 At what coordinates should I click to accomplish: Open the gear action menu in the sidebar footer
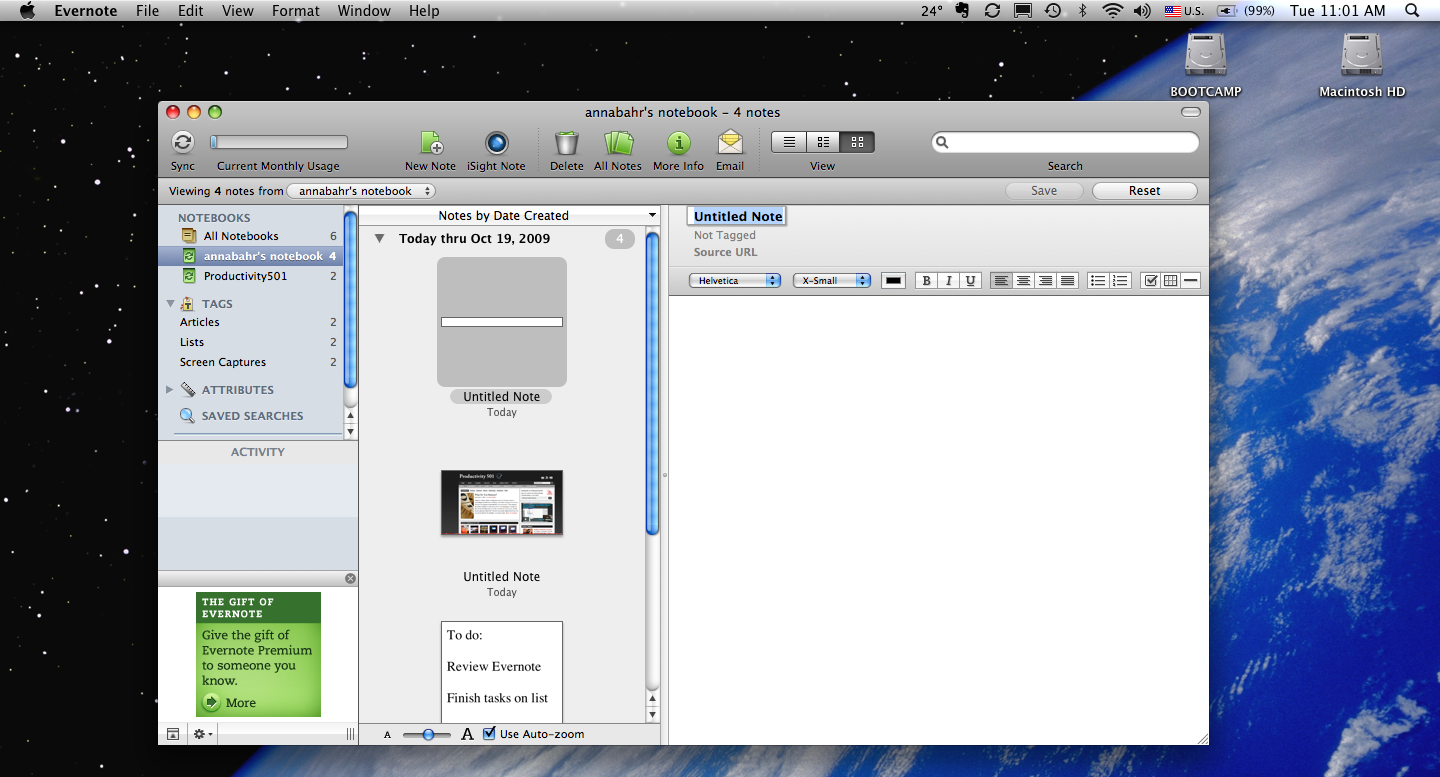click(202, 734)
